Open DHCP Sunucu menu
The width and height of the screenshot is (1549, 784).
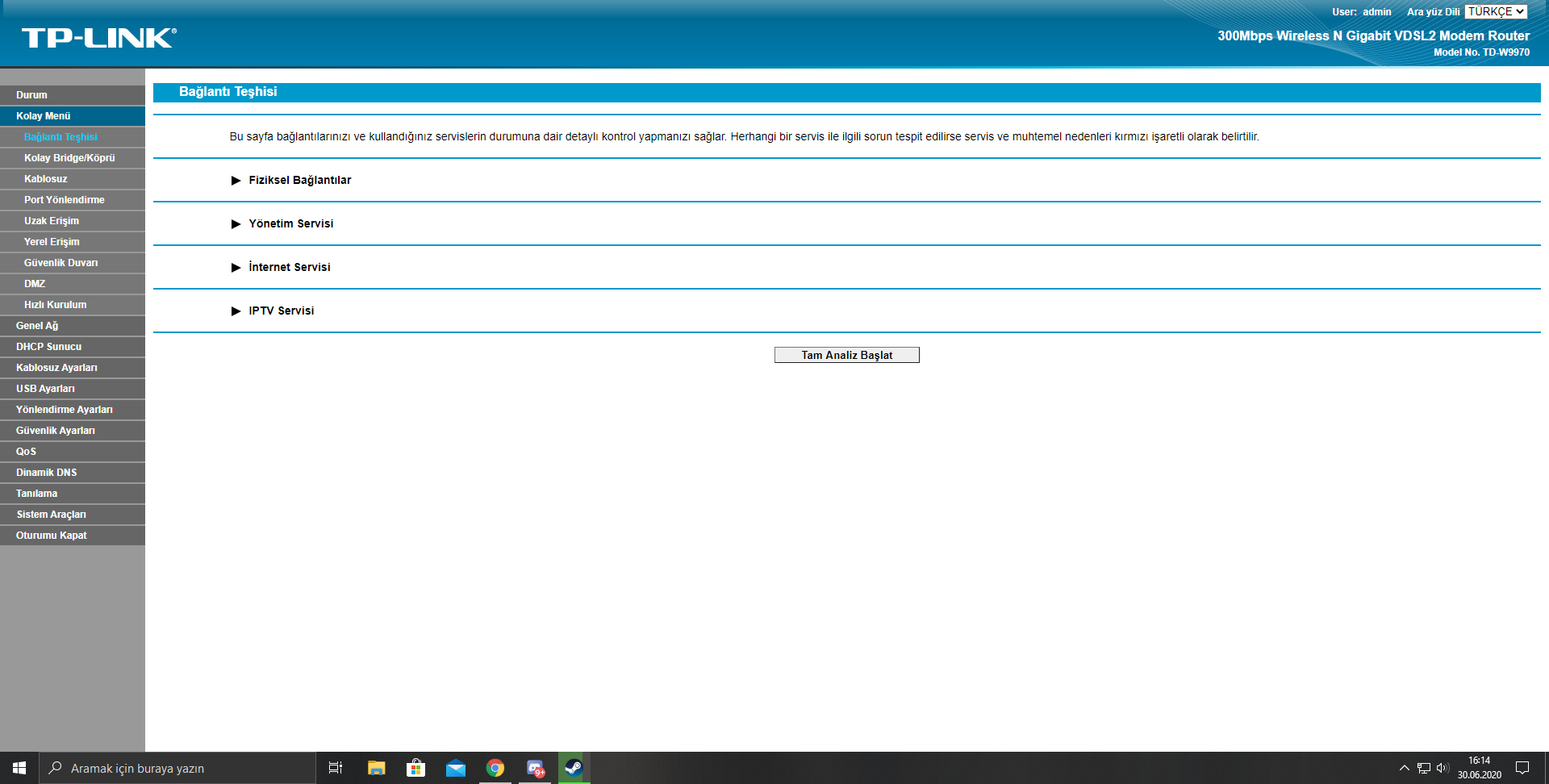click(x=73, y=347)
